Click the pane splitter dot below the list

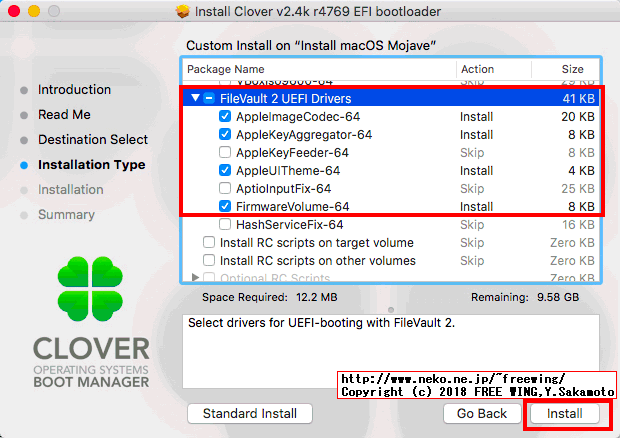(x=391, y=310)
